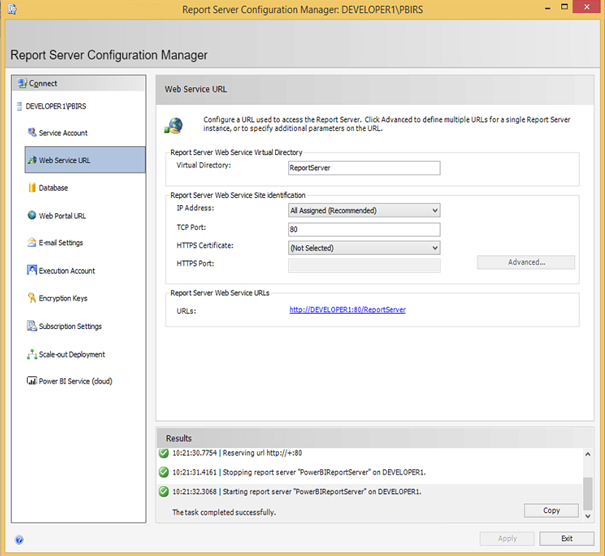Click 'The task completed successfully.' text
Image resolution: width=605 pixels, height=556 pixels.
pyautogui.click(x=224, y=512)
